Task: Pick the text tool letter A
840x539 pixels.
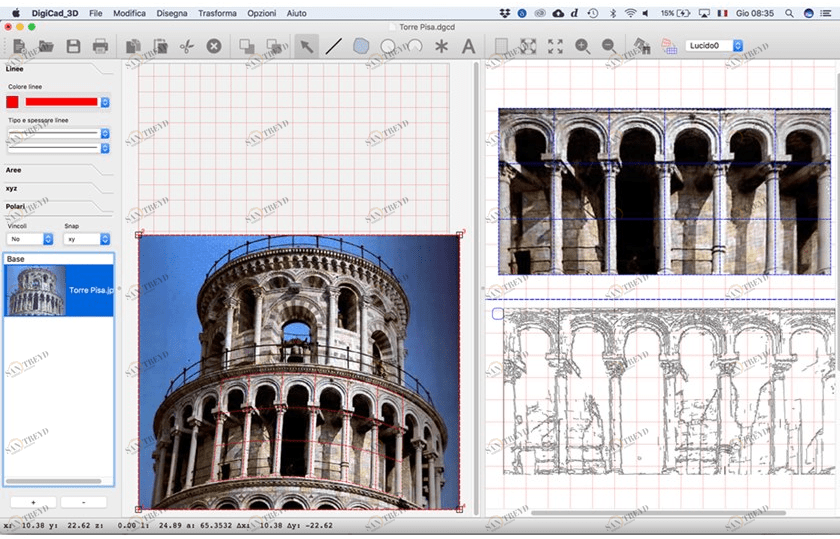Action: (x=468, y=46)
